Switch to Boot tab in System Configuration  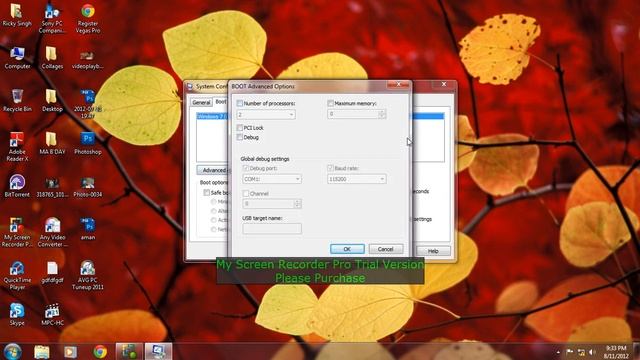click(x=221, y=102)
